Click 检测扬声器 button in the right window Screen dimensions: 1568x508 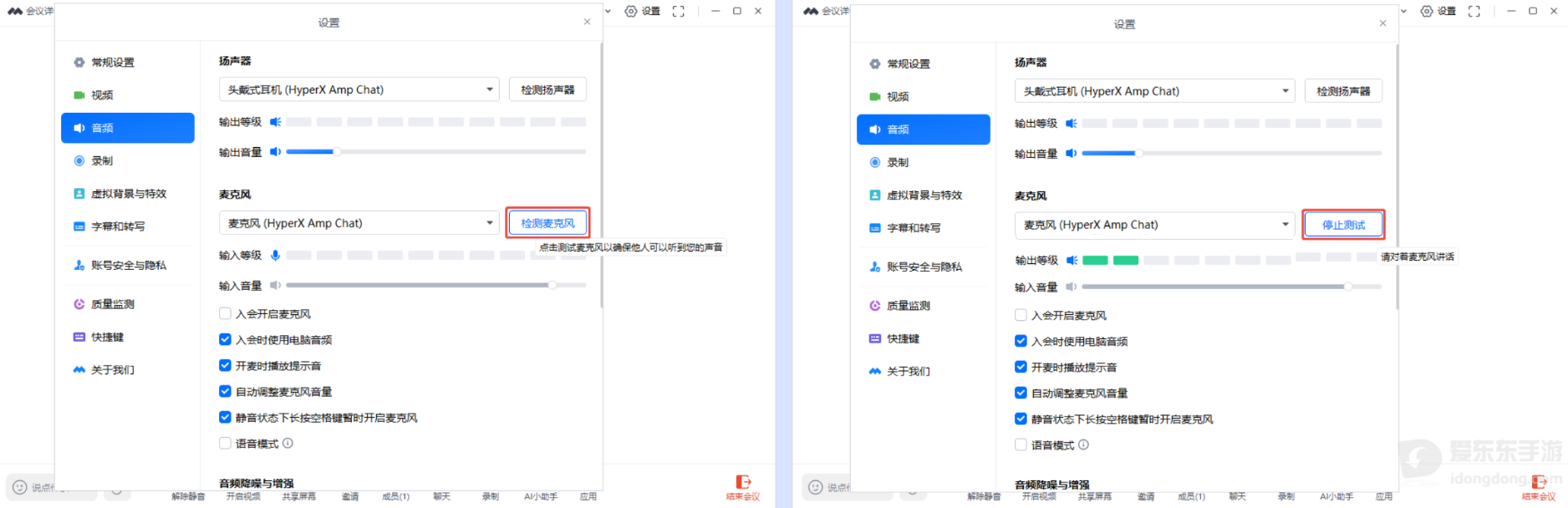pyautogui.click(x=1343, y=91)
